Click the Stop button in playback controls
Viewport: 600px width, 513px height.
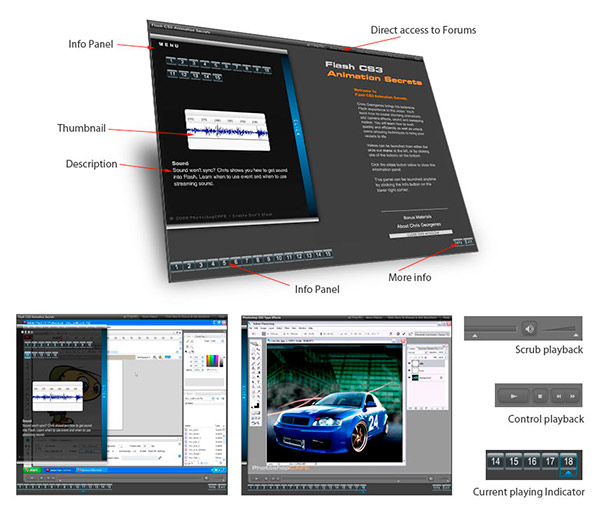540,396
